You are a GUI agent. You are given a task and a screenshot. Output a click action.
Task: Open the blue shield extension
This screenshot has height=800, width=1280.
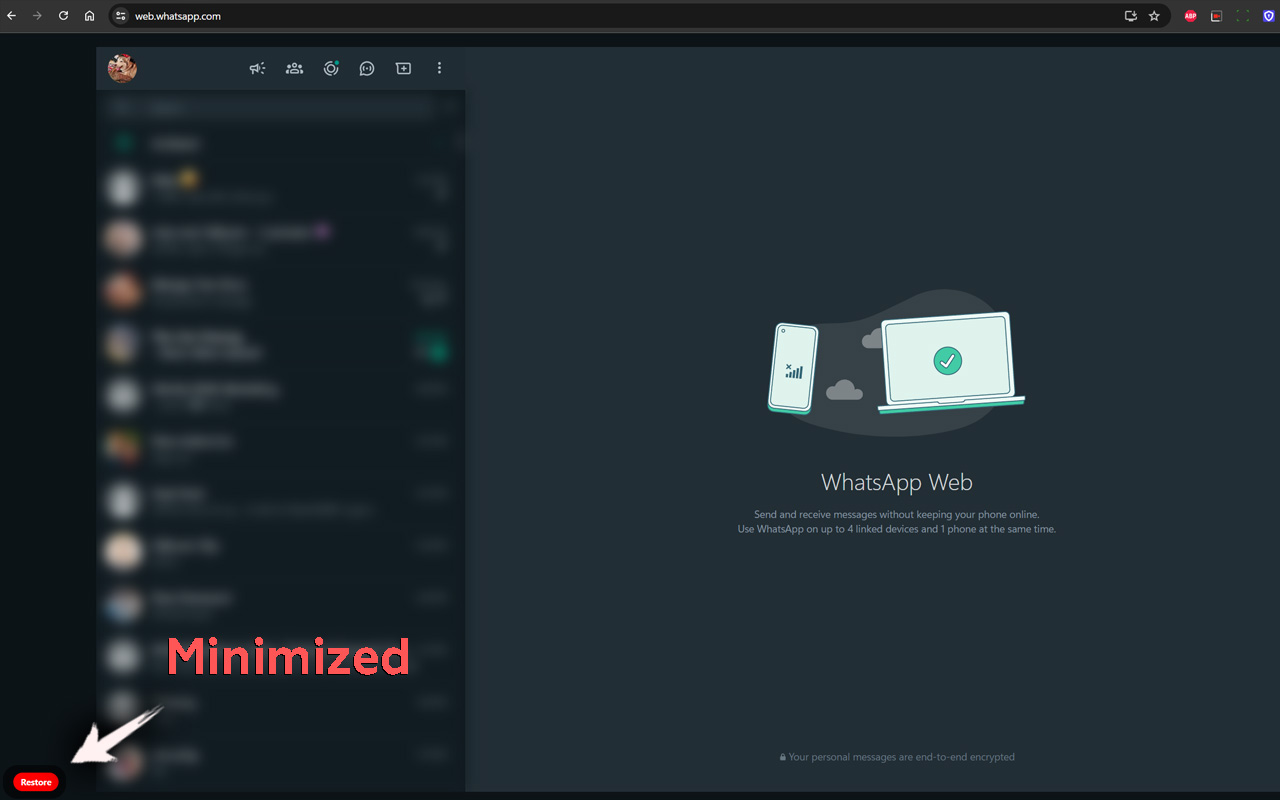(x=1269, y=16)
